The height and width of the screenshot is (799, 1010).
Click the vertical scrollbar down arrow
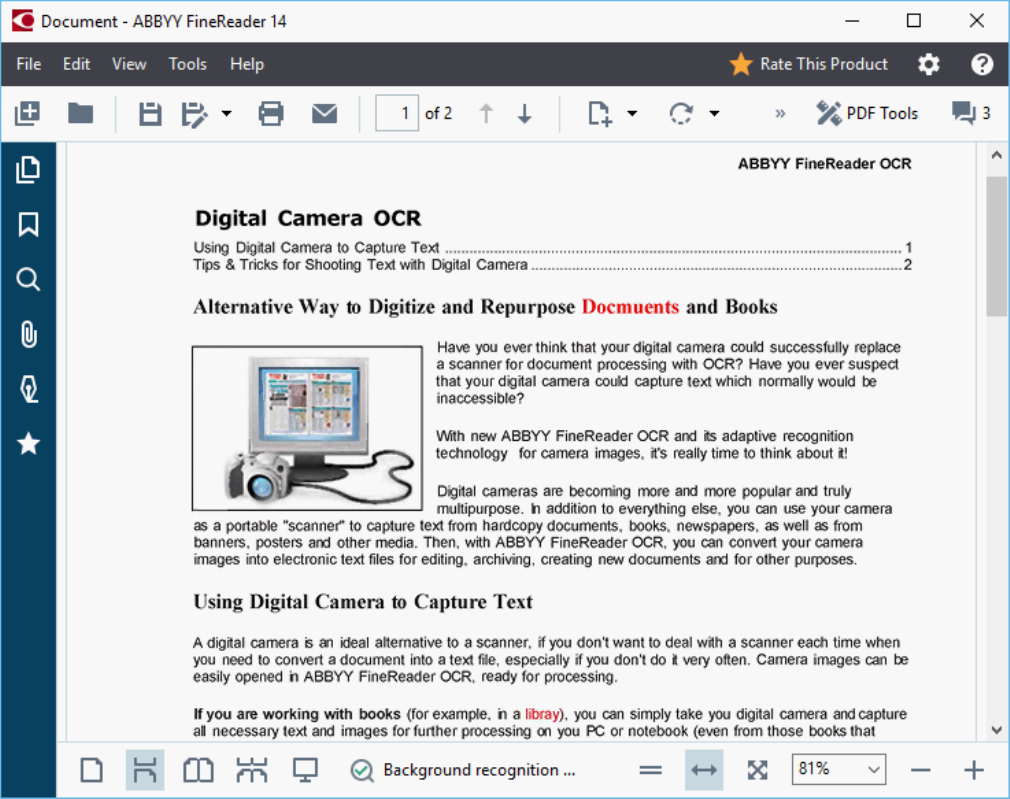(x=996, y=730)
